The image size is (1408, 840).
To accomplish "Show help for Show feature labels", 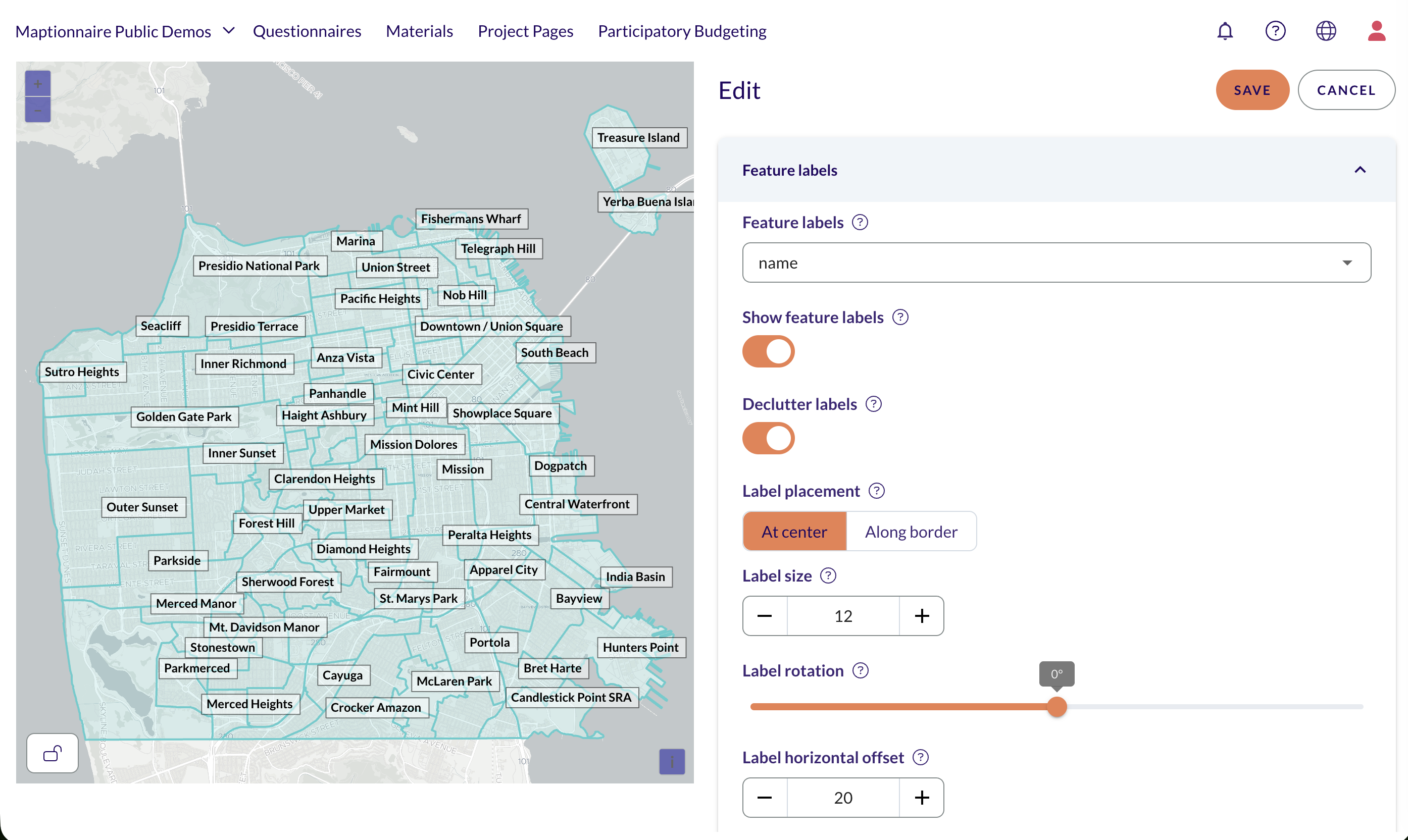I will coord(899,317).
